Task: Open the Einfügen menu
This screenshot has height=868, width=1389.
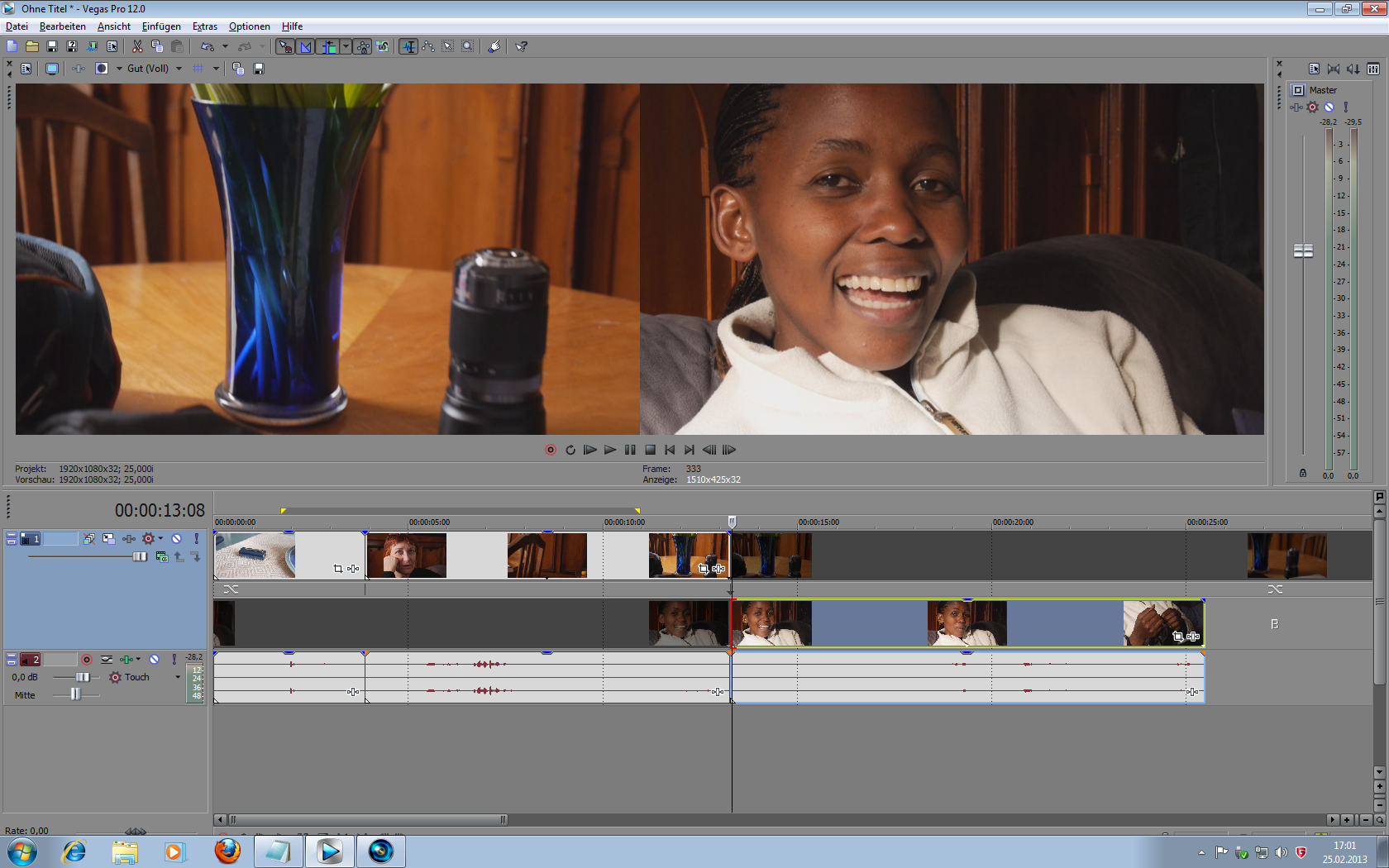Action: [x=161, y=26]
